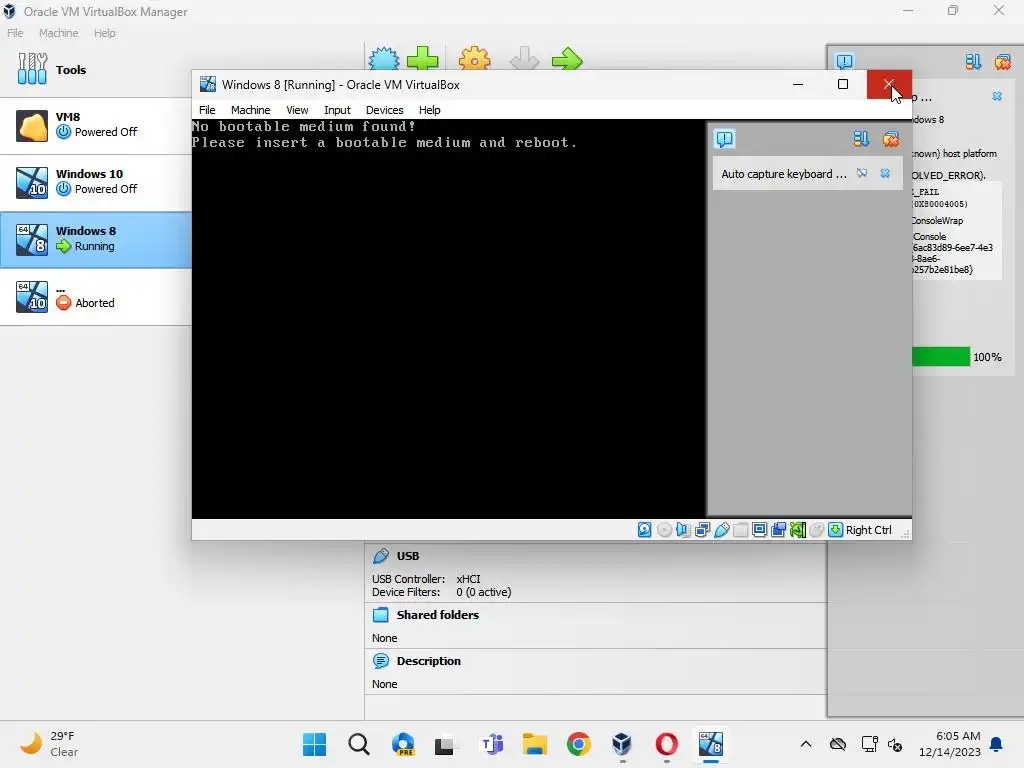Open Microsoft Teams from the taskbar
This screenshot has width=1024, height=768.
491,744
